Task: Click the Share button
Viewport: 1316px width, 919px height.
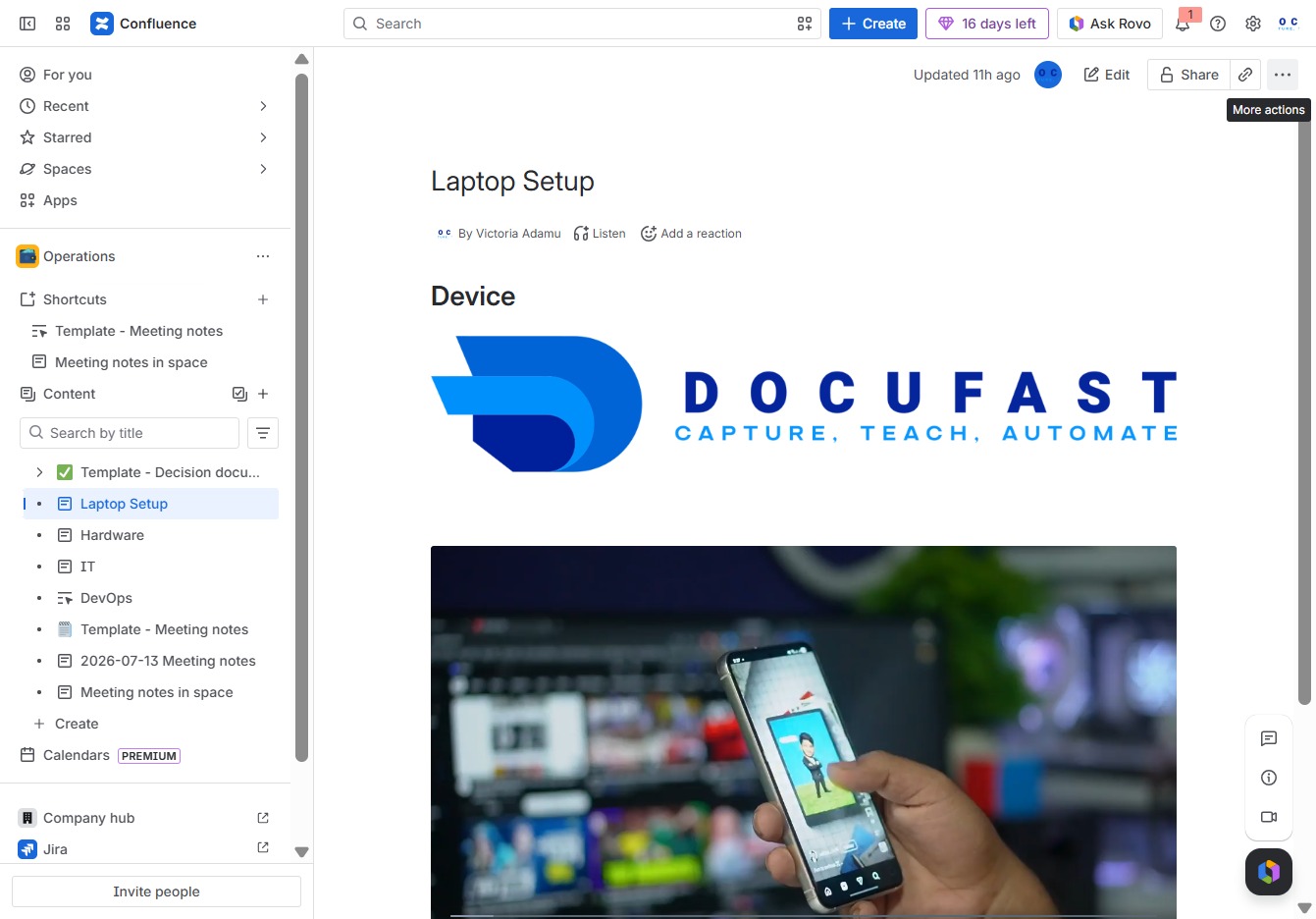Action: point(1188,75)
